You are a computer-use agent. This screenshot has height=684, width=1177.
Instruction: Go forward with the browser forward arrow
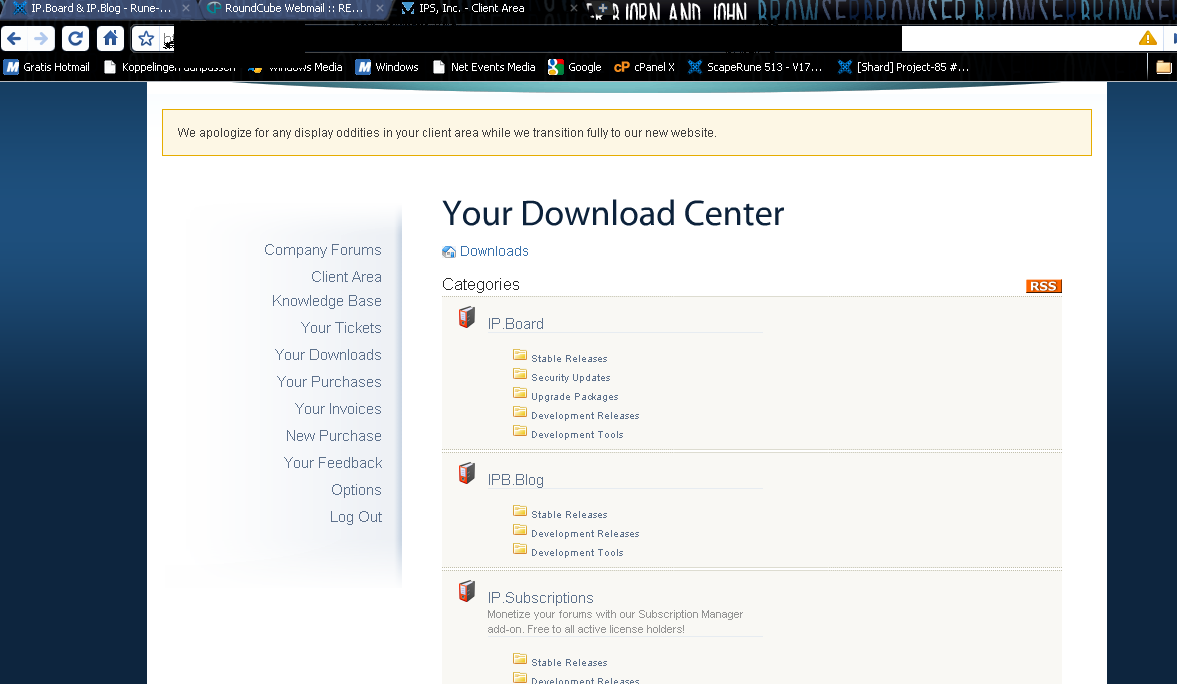point(41,38)
